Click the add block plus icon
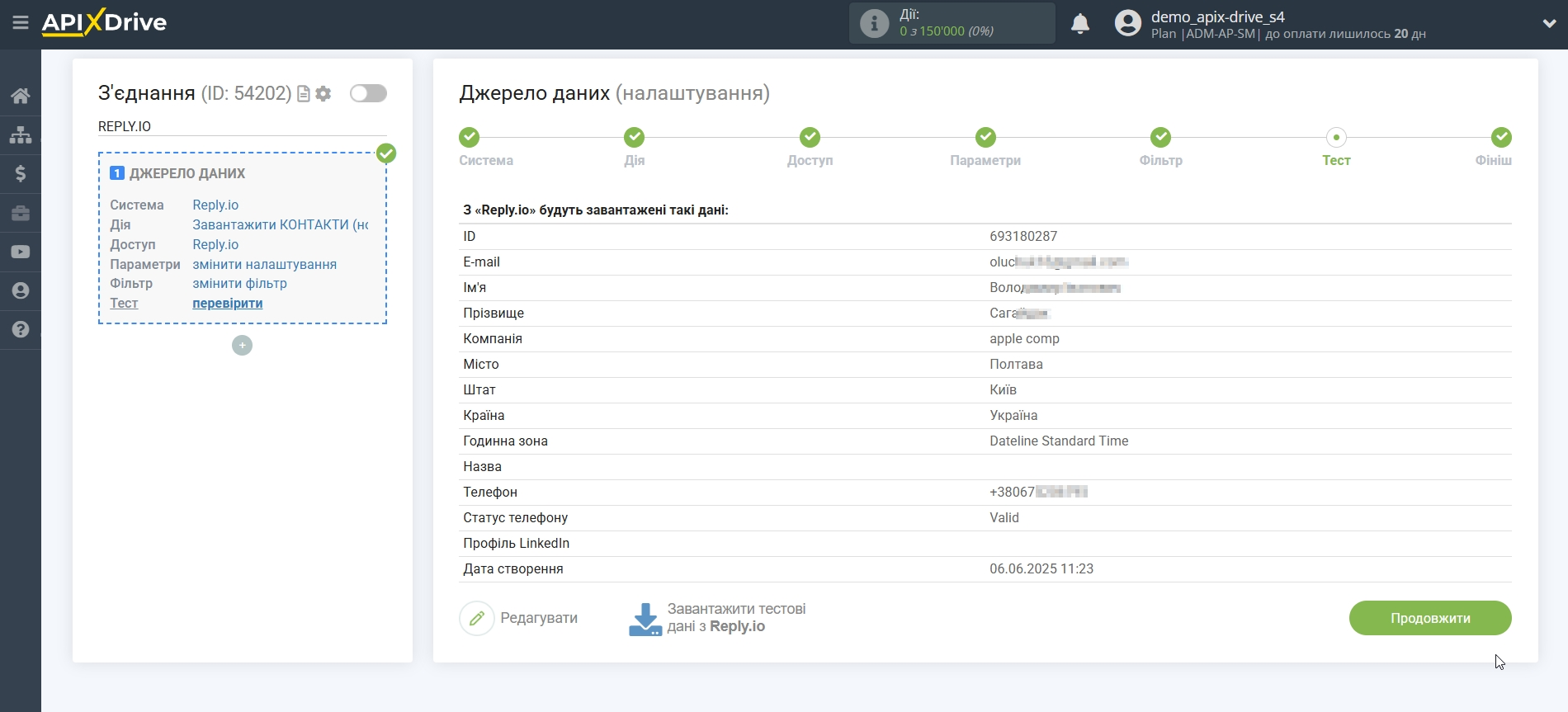The image size is (1568, 712). point(242,346)
